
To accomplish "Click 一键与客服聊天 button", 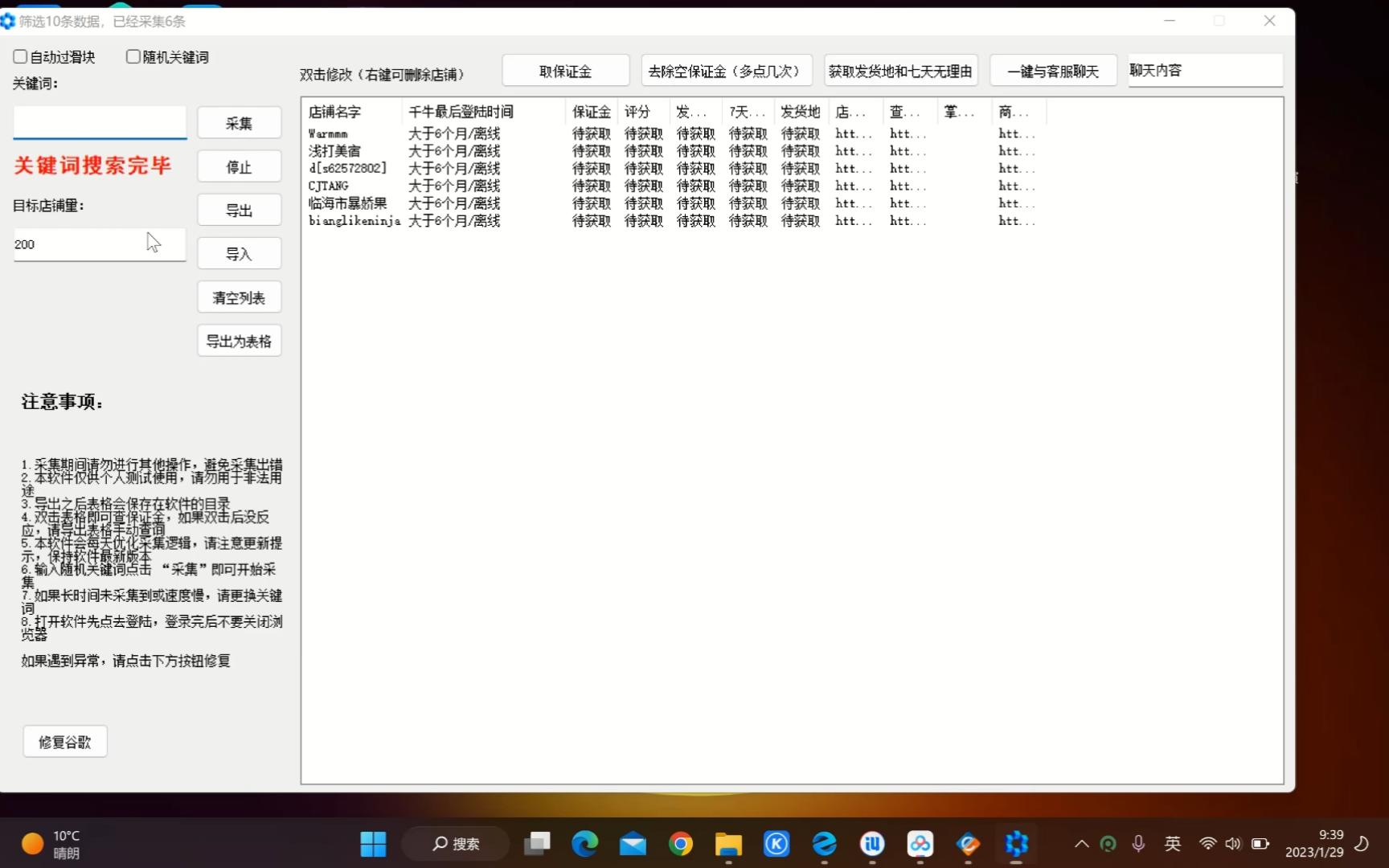I will pos(1053,71).
